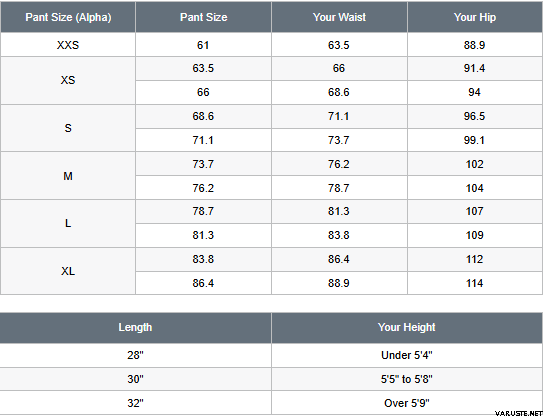
Task: Click the S alpha size cell
Action: [68, 128]
